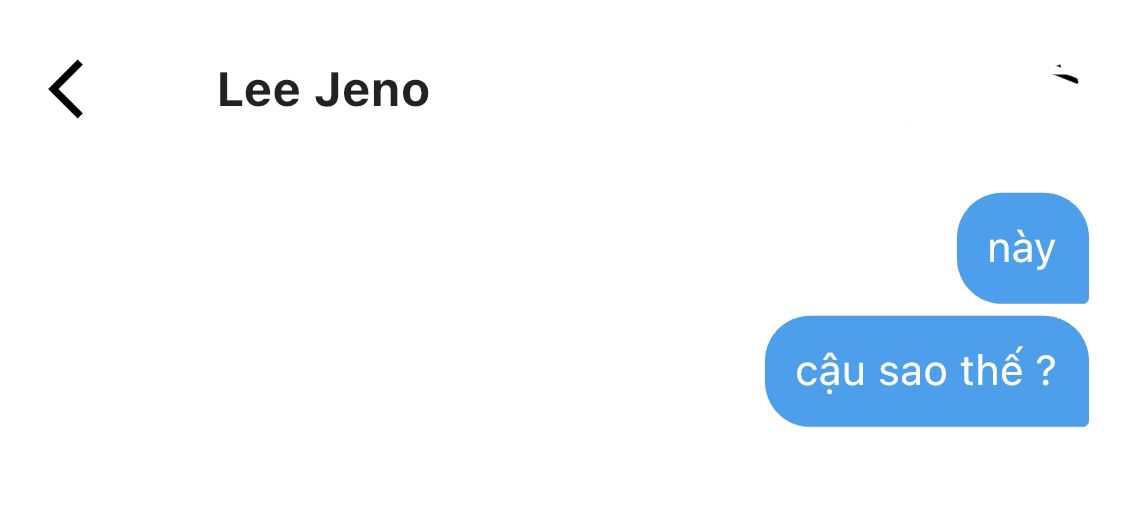Screen dimensions: 1124x506
Task: Tap the small black mark in header corner
Action: 1065,74
